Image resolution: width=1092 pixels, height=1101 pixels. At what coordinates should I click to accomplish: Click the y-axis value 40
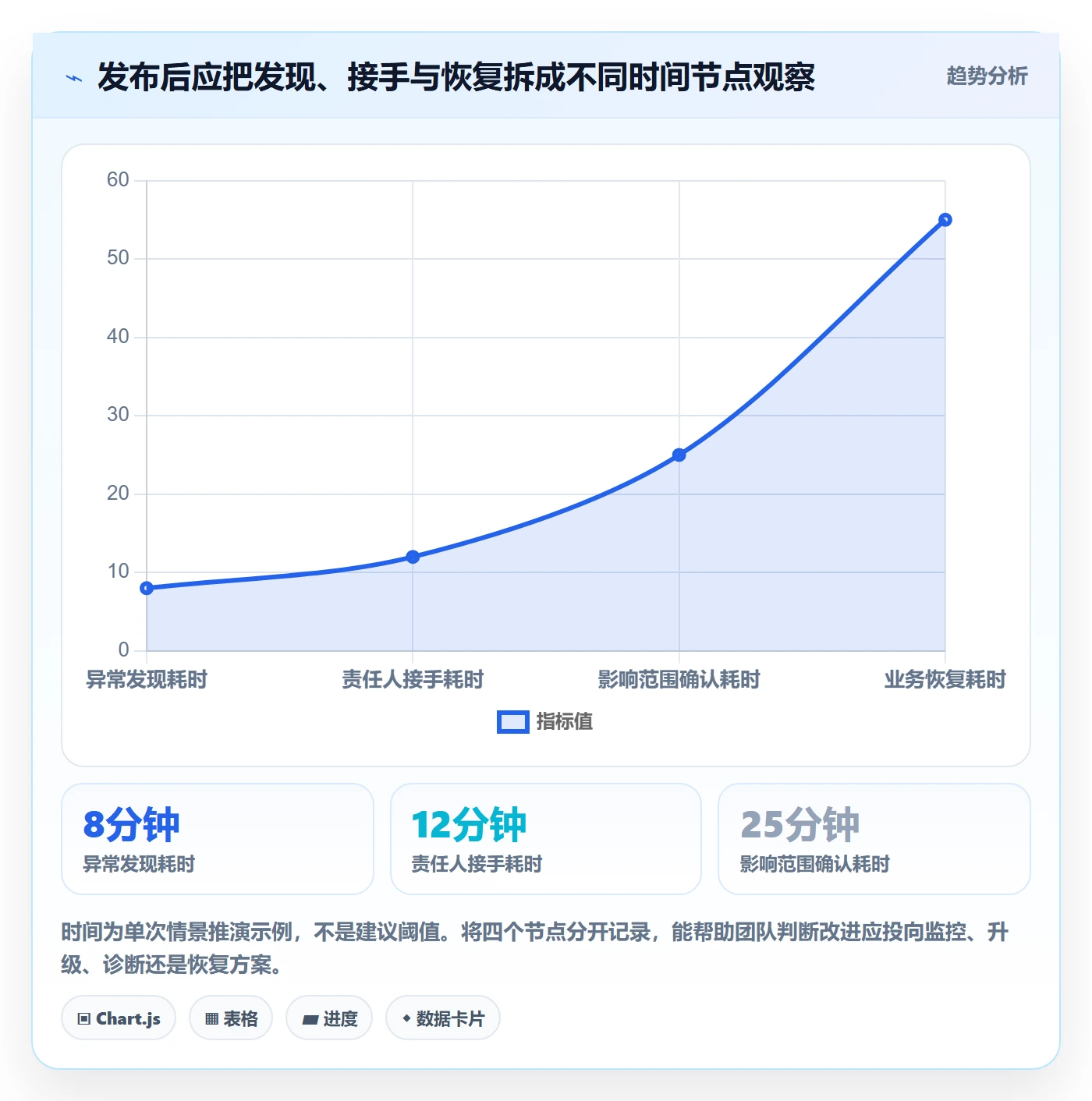coord(118,337)
